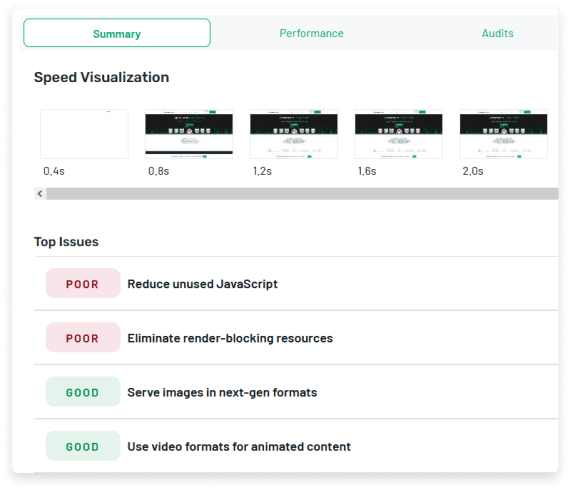Viewport: 570px width, 490px height.
Task: Select the 0.8s screenshot thumbnail
Action: pyautogui.click(x=189, y=134)
